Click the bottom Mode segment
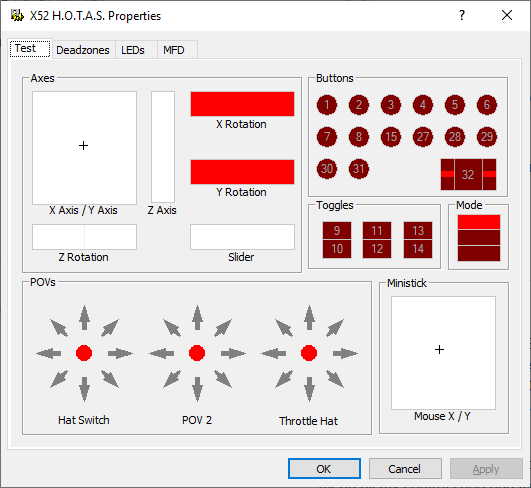Viewport: 531px width, 488px height. pos(479,253)
